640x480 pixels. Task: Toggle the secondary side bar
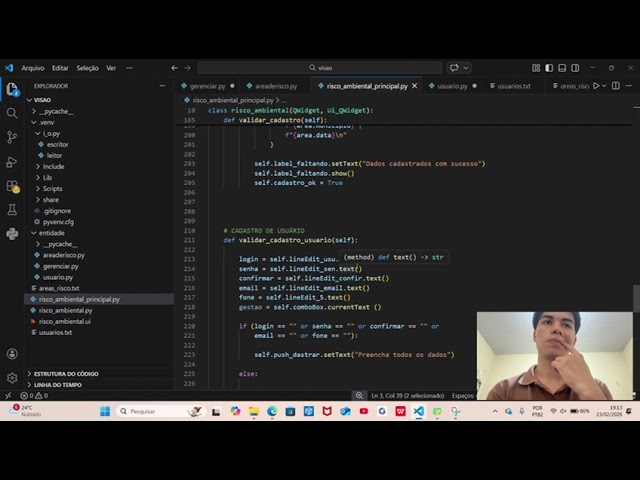[x=575, y=68]
